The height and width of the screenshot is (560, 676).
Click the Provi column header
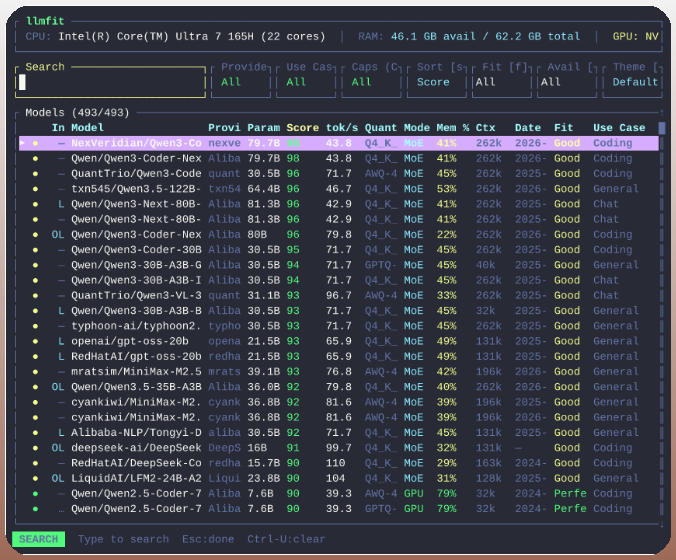(224, 128)
